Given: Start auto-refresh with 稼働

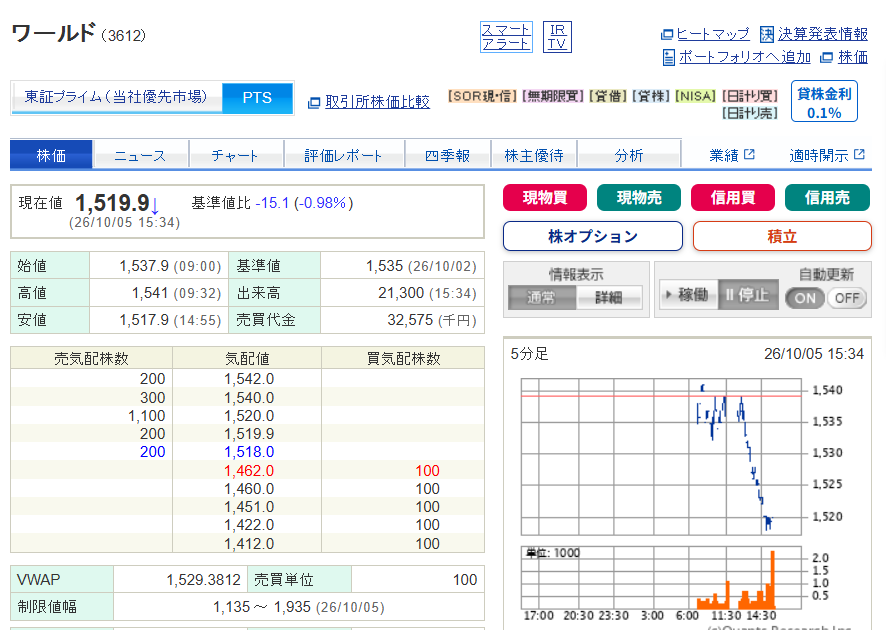Looking at the screenshot, I should (x=688, y=294).
